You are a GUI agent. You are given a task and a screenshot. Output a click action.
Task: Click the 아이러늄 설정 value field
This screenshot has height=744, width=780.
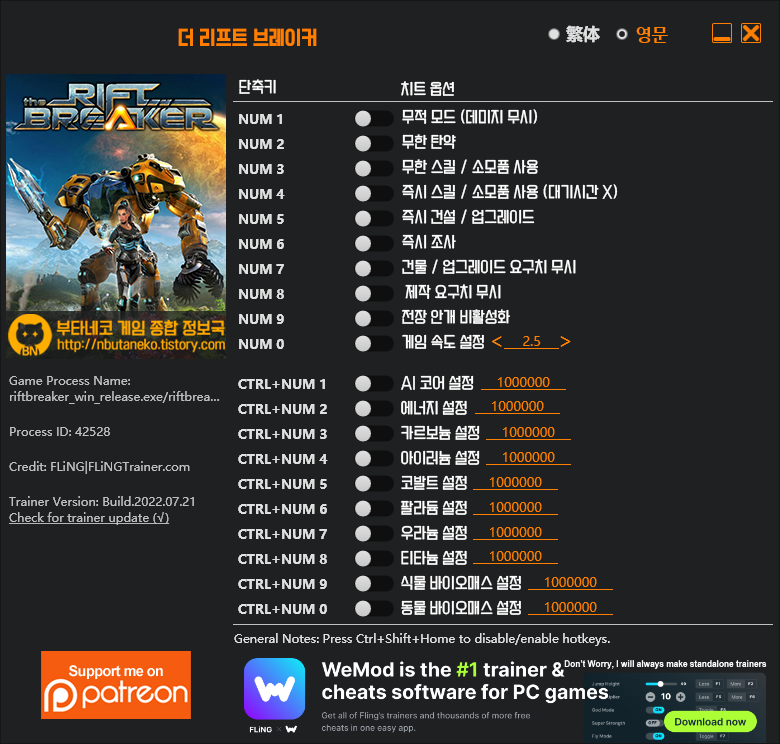coord(528,458)
